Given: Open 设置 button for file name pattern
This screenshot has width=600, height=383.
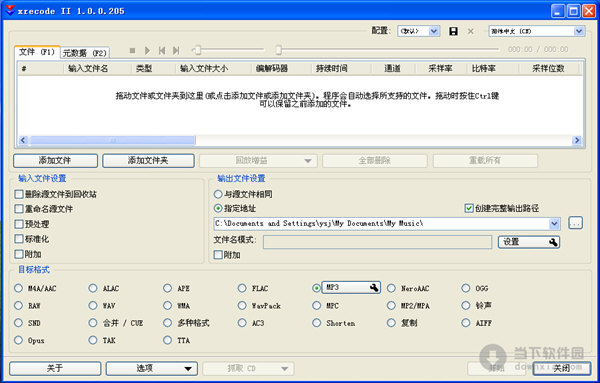Looking at the screenshot, I should click(529, 242).
